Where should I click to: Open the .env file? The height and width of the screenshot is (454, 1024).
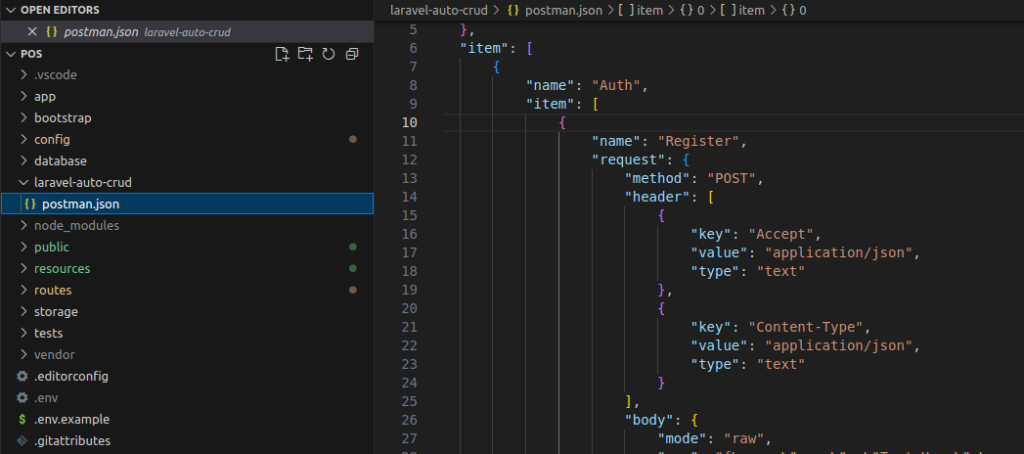point(48,398)
